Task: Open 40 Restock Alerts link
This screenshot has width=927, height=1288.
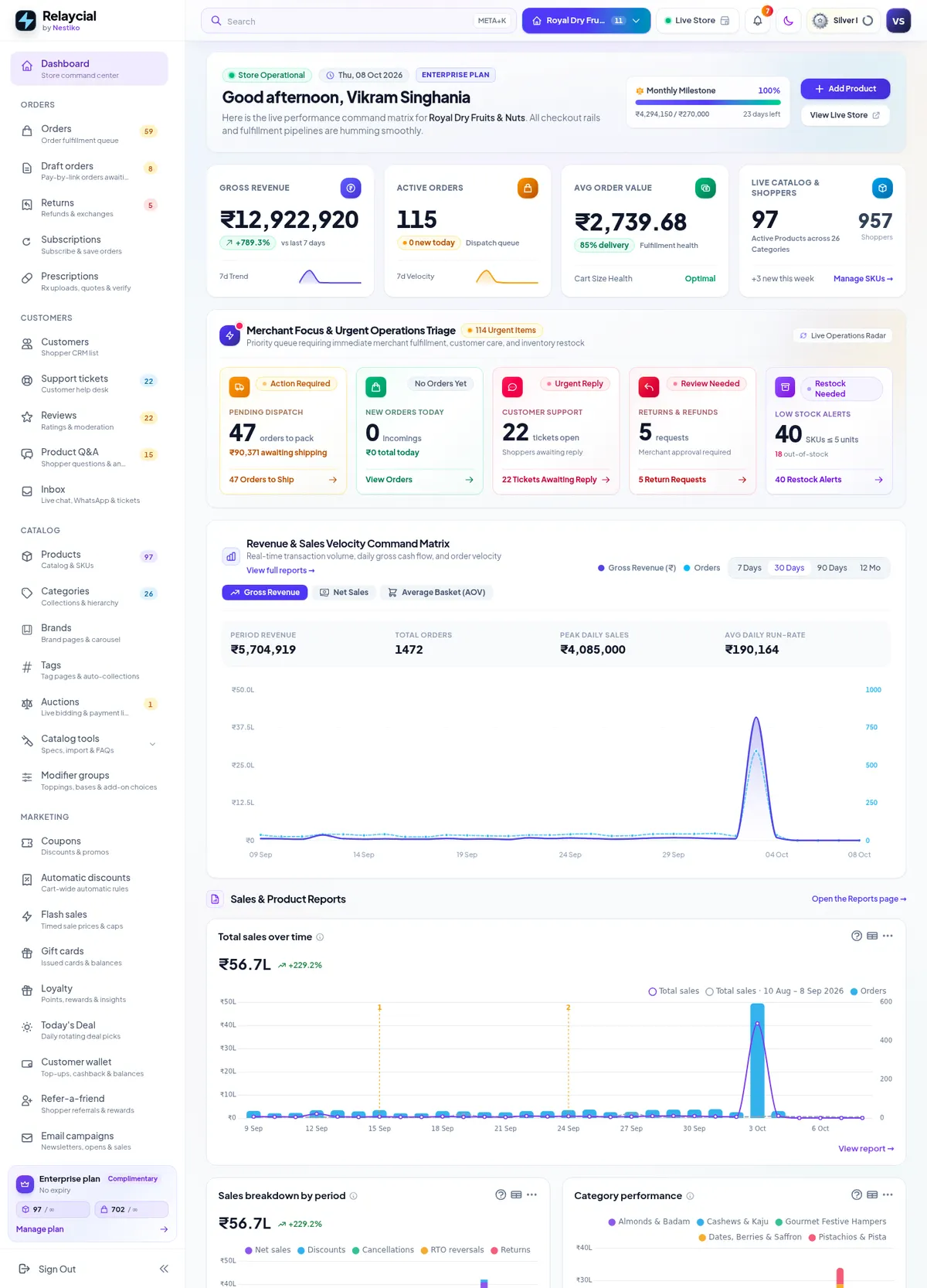Action: [829, 480]
